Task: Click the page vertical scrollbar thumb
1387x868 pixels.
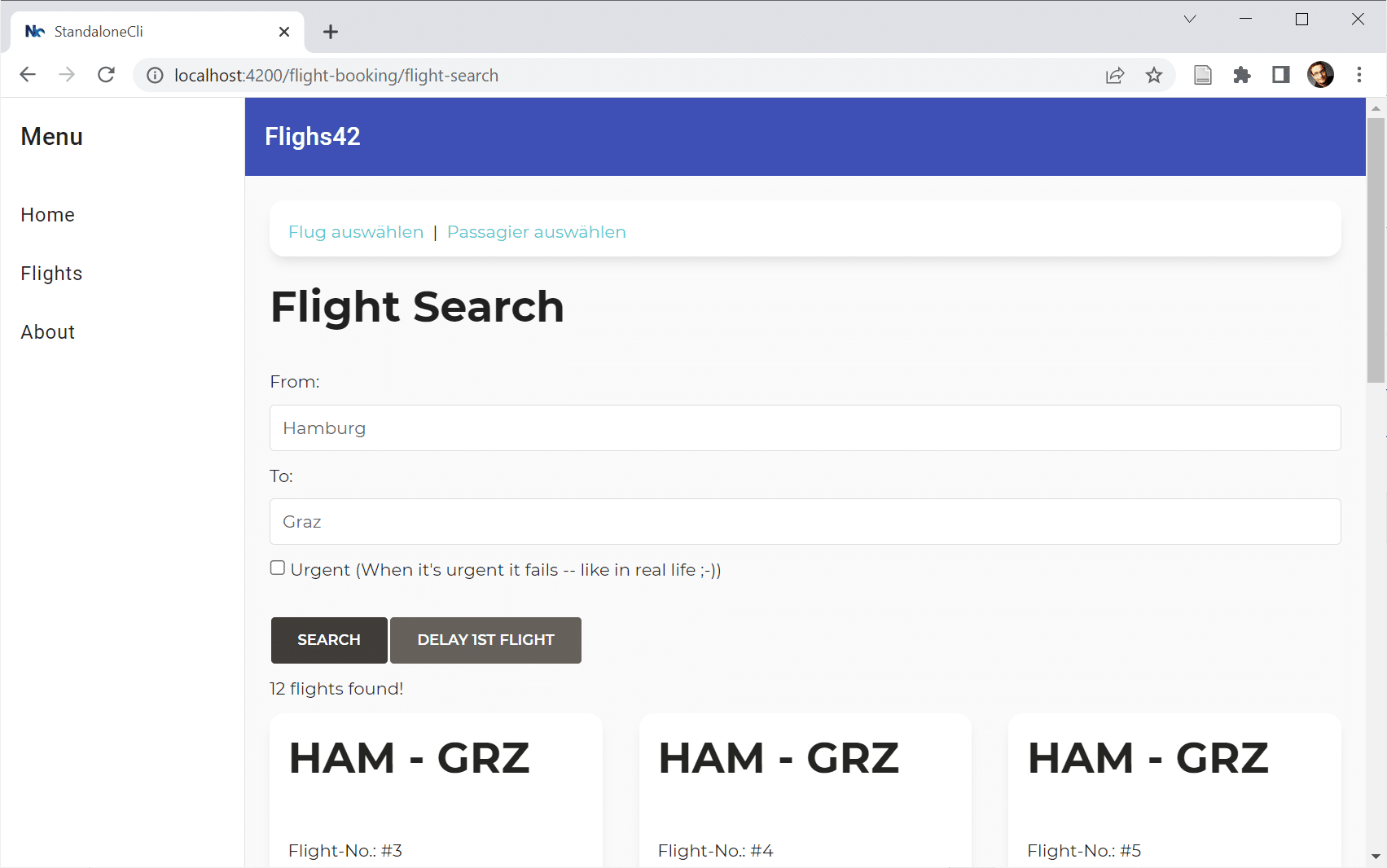Action: click(1376, 249)
